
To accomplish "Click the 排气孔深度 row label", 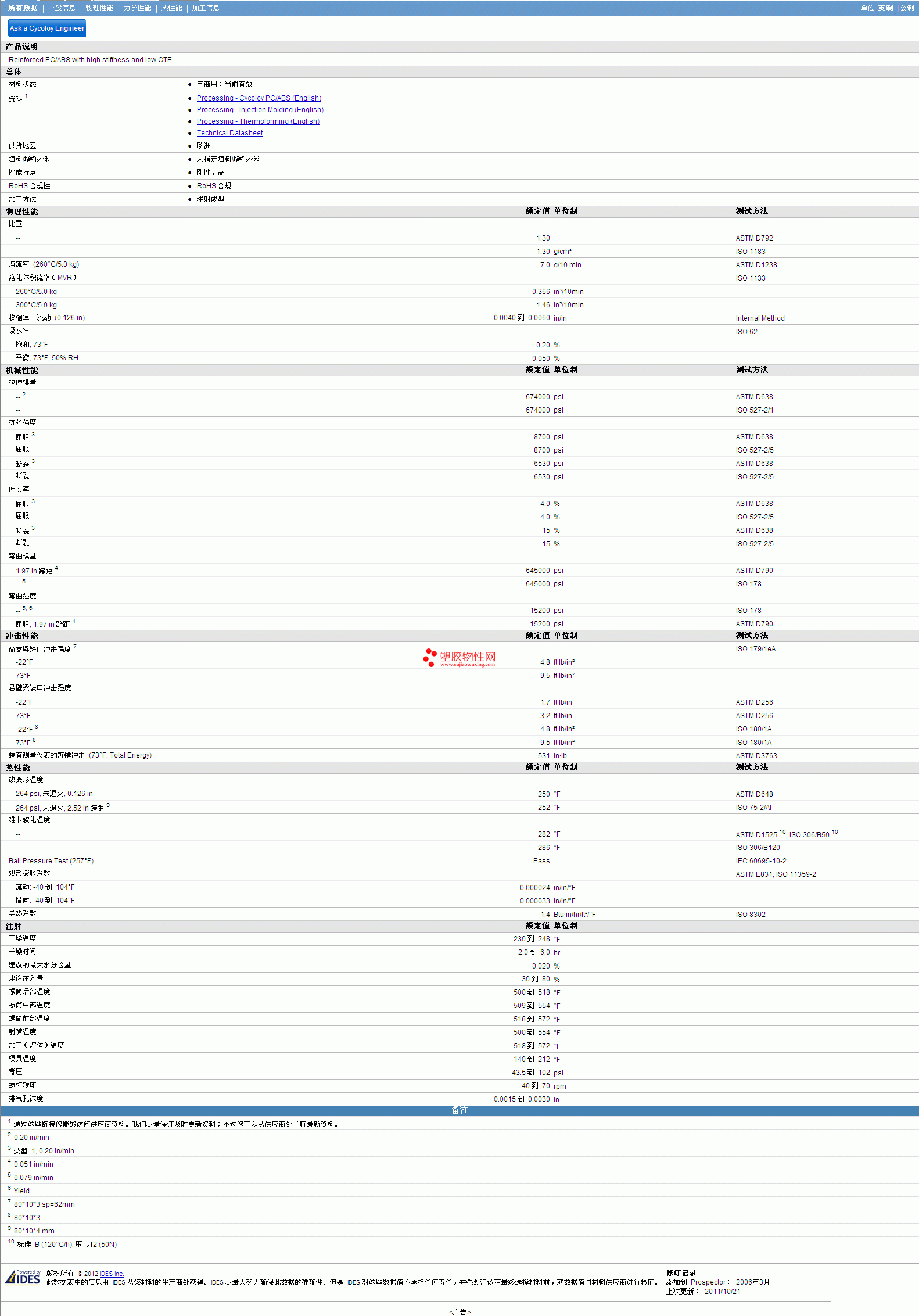I will pyautogui.click(x=26, y=1099).
